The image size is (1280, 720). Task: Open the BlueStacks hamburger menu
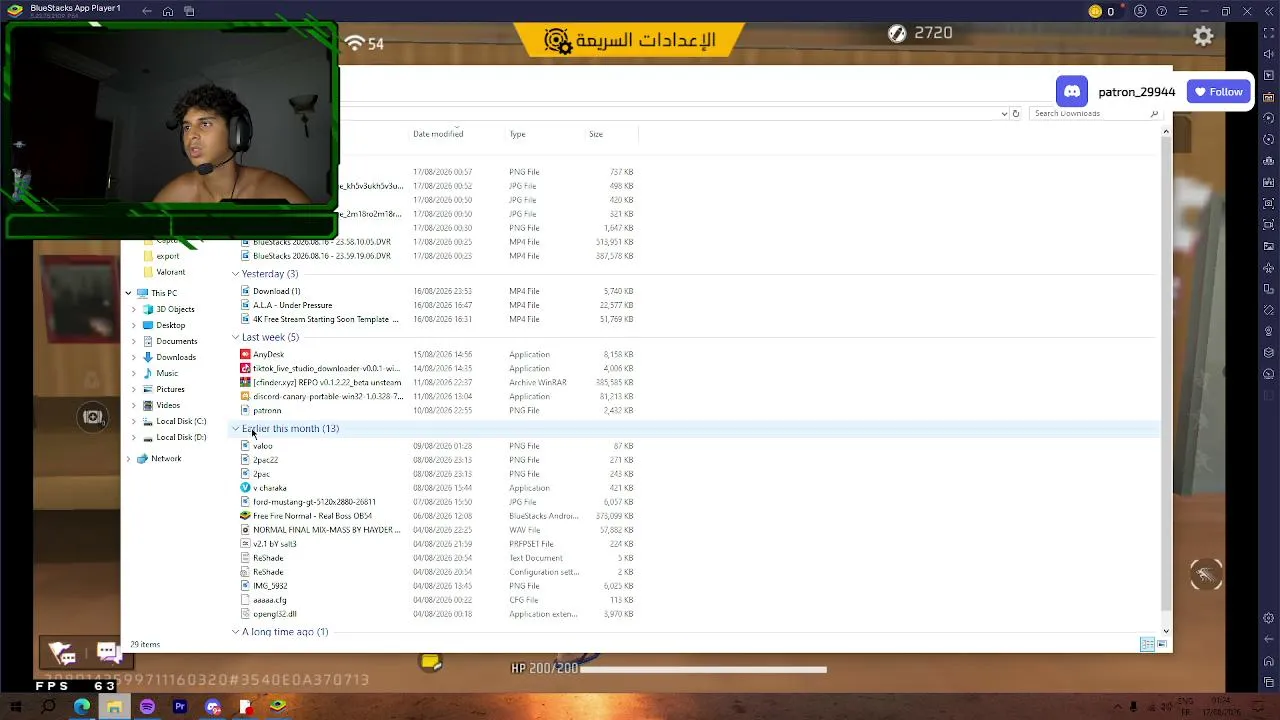tap(1183, 11)
